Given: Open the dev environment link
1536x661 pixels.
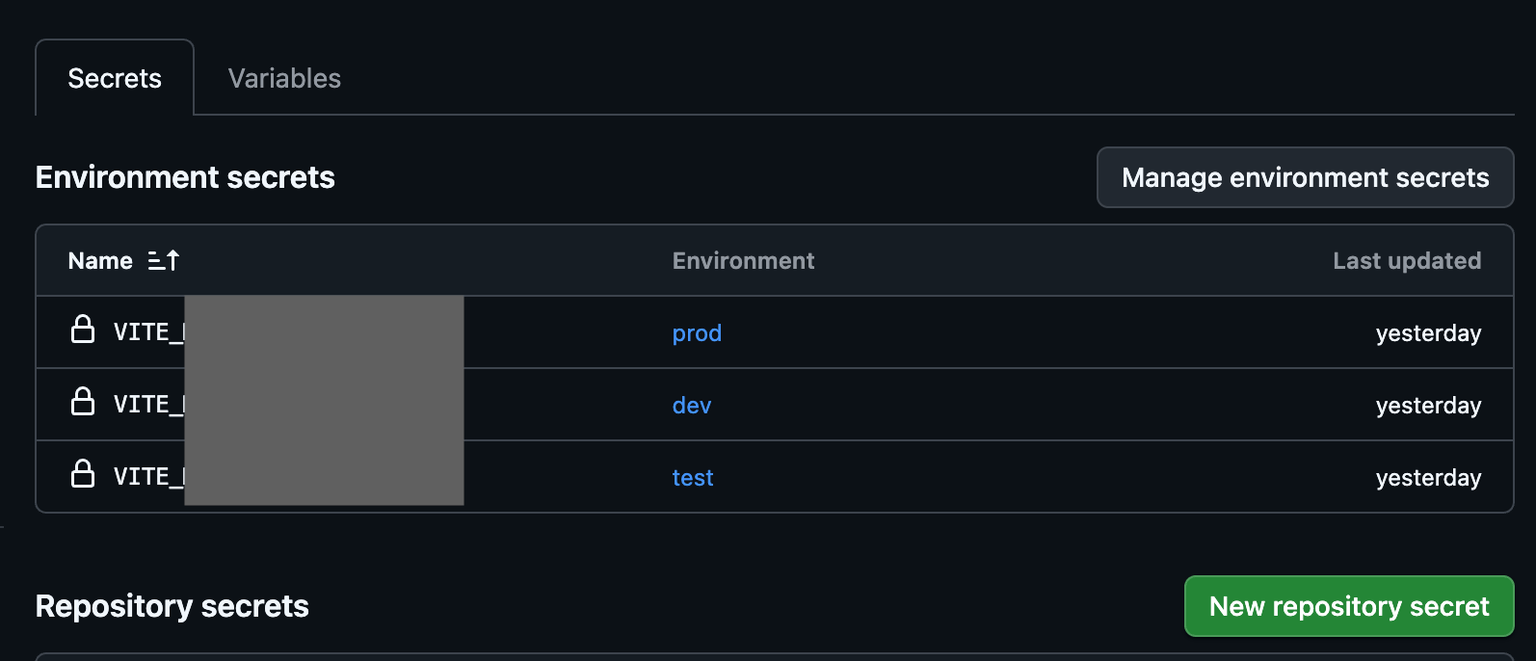Looking at the screenshot, I should pos(692,405).
